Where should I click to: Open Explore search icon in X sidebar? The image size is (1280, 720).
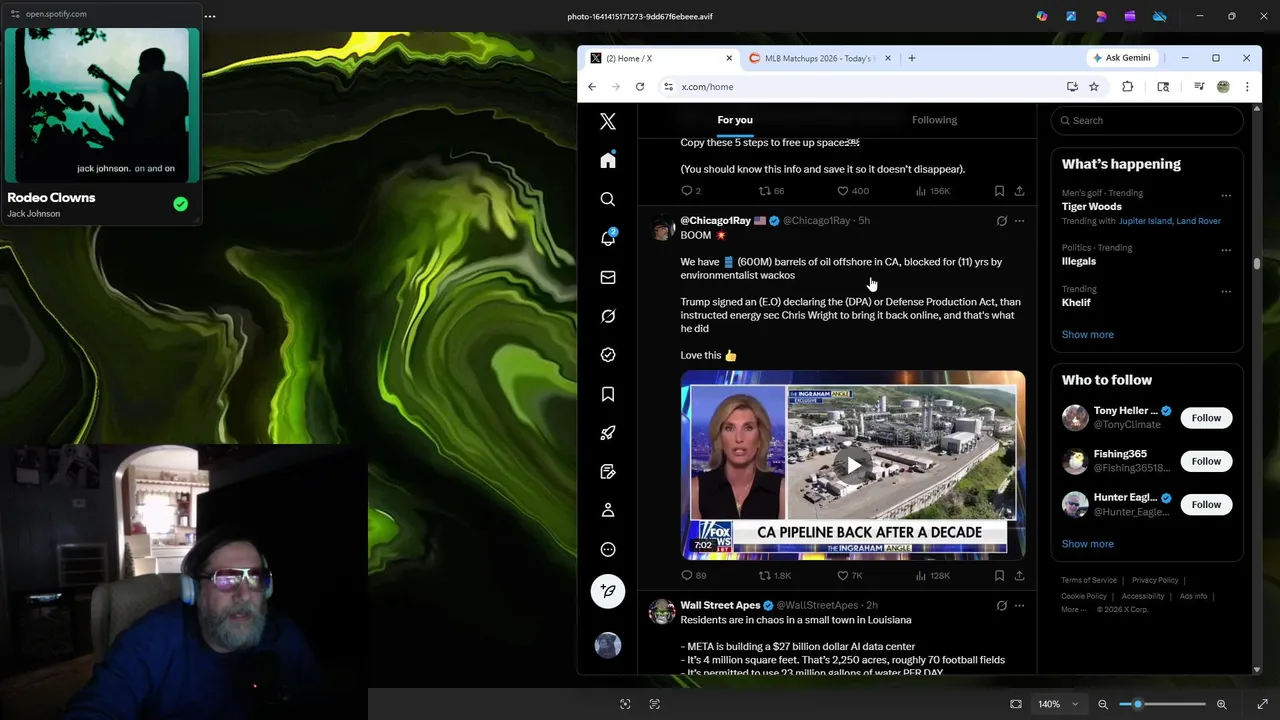pyautogui.click(x=608, y=200)
